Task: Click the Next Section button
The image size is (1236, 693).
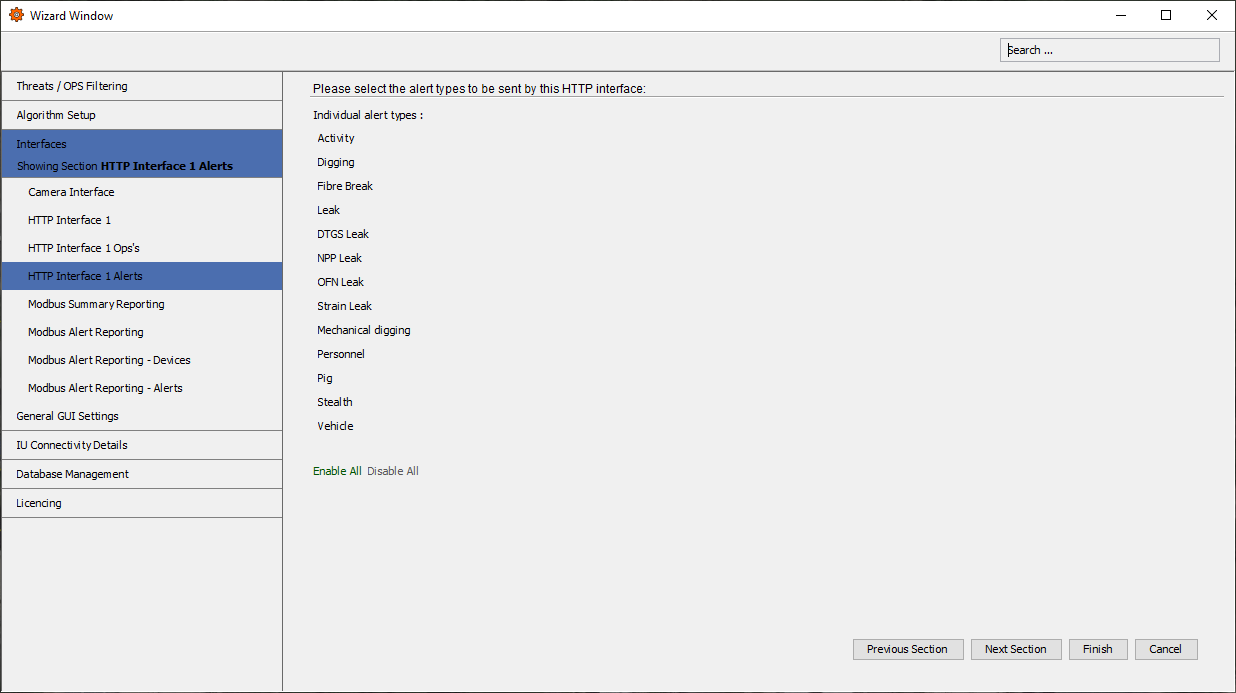Action: point(1016,649)
